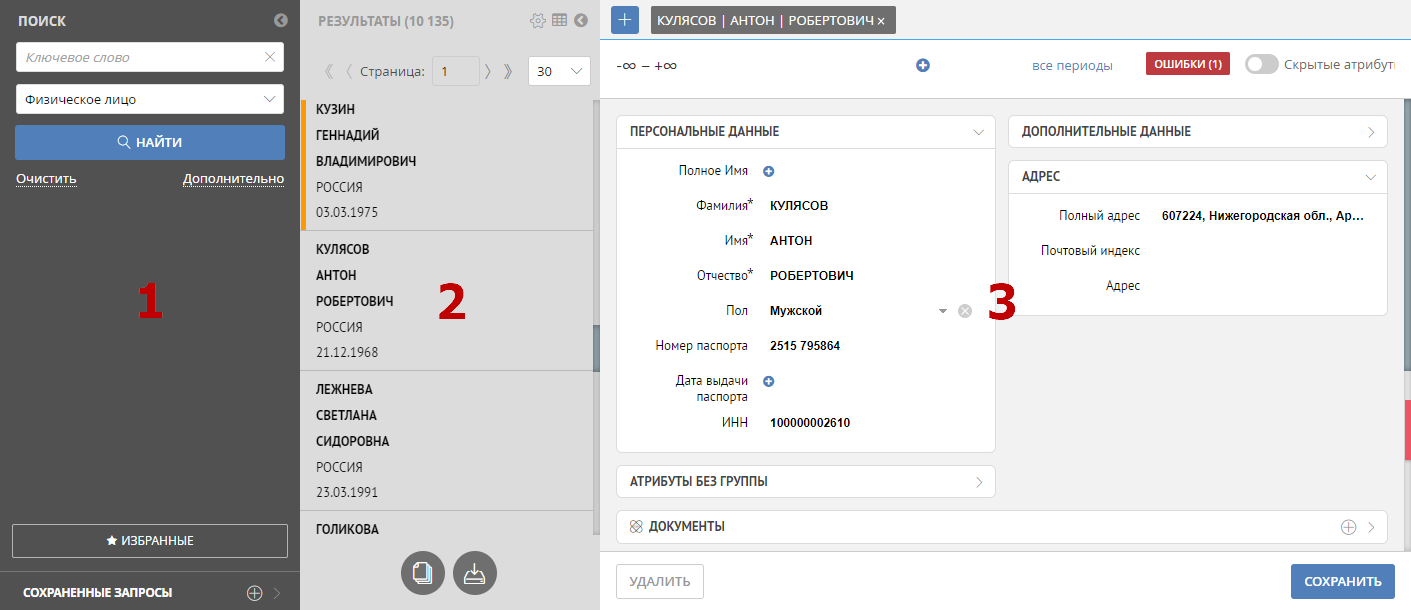Add Полное Имя value with plus icon
The width and height of the screenshot is (1411, 610).
point(769,171)
